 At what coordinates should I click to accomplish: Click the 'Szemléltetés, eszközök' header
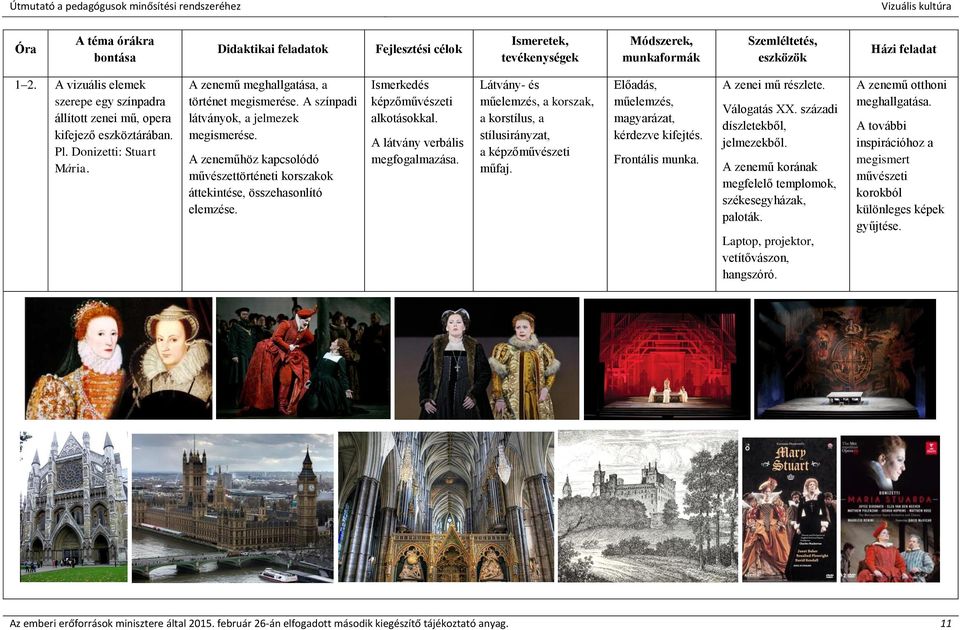(x=782, y=49)
